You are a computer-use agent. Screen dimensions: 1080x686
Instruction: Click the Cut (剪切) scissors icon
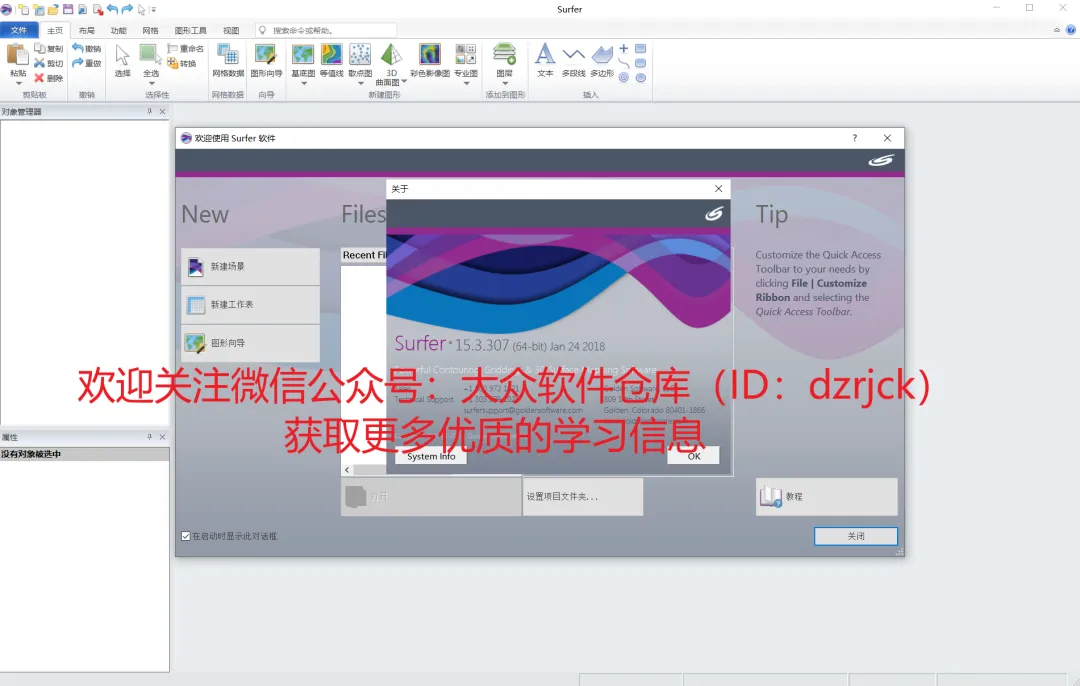click(x=40, y=63)
